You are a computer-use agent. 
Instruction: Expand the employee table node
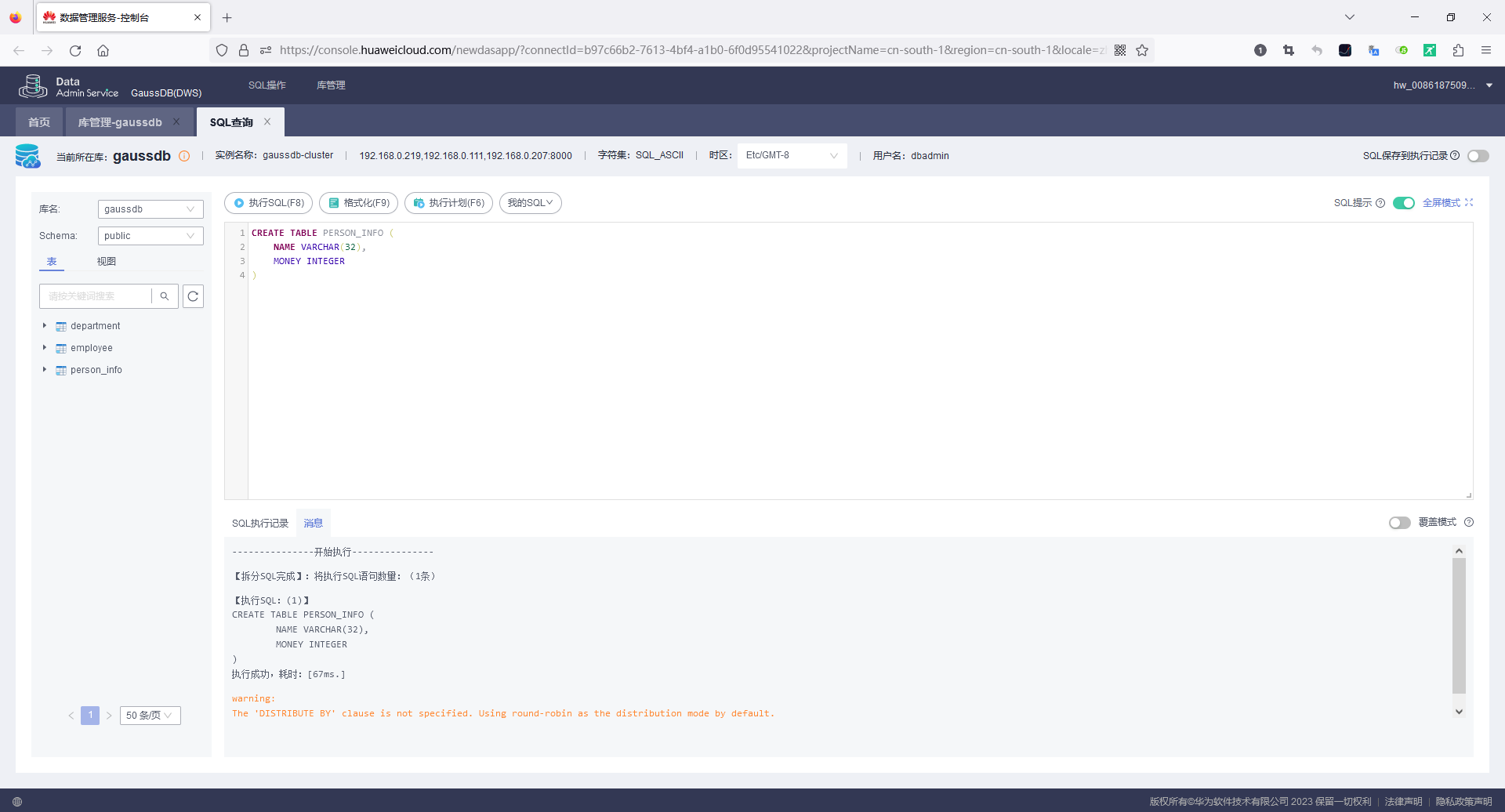coord(45,347)
